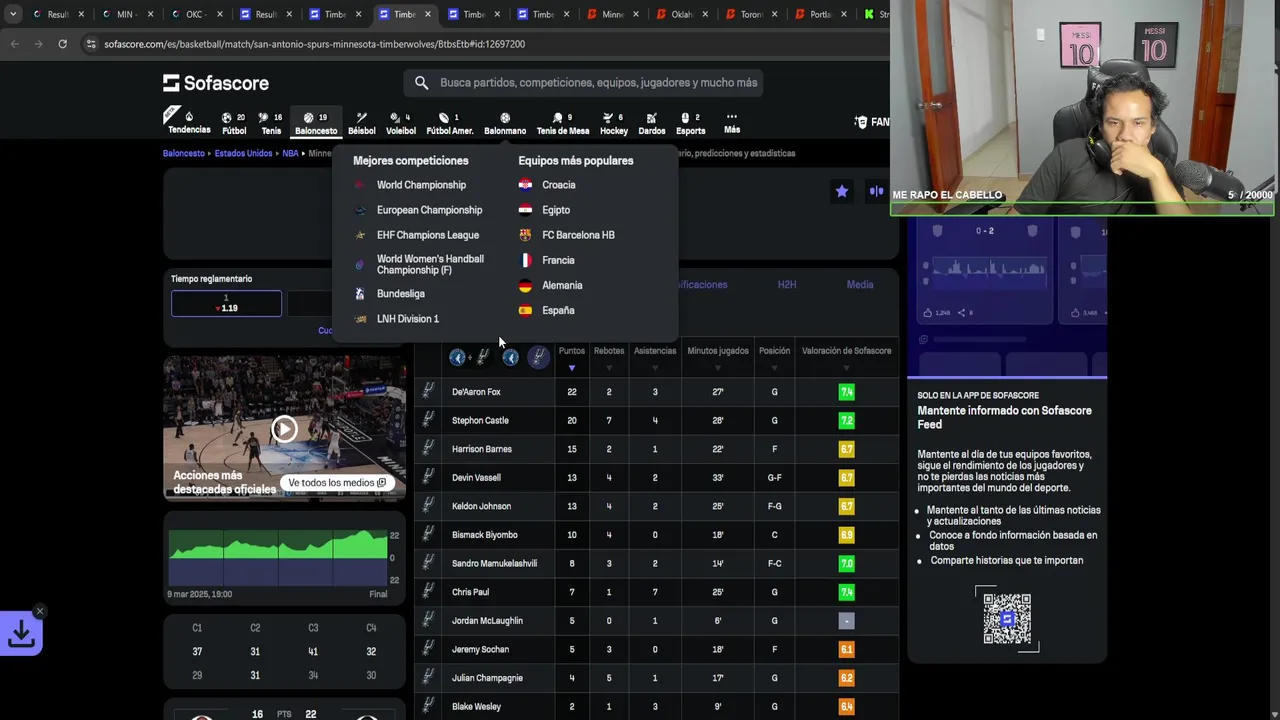1280x720 pixels.
Task: Open the browser tab search chevron
Action: pos(13,14)
